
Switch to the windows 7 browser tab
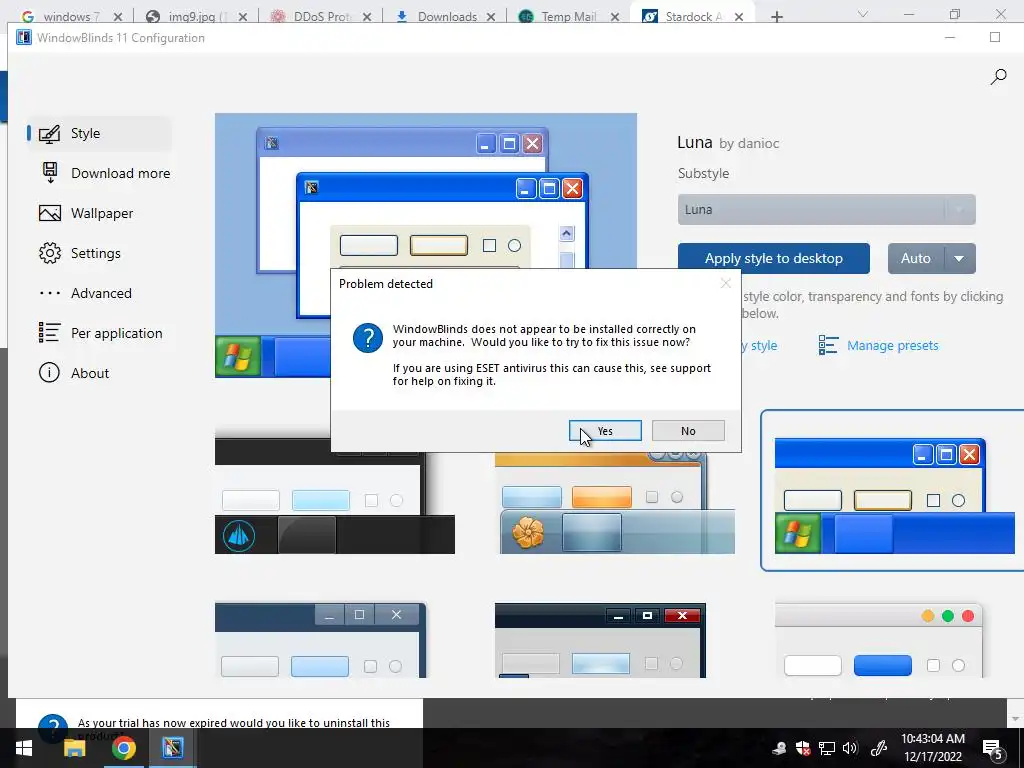pyautogui.click(x=72, y=16)
